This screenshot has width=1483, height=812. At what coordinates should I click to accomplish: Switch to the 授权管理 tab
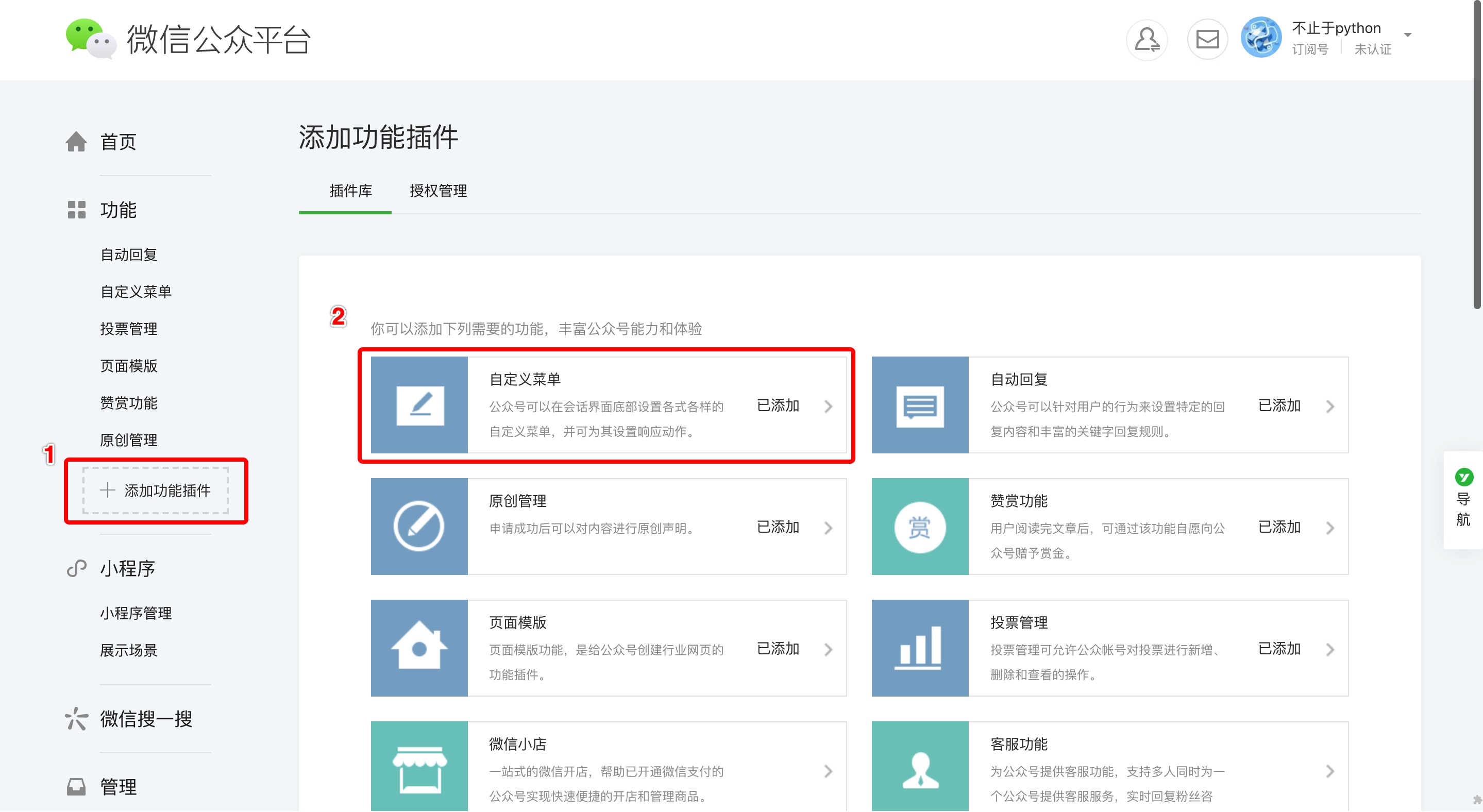tap(438, 191)
